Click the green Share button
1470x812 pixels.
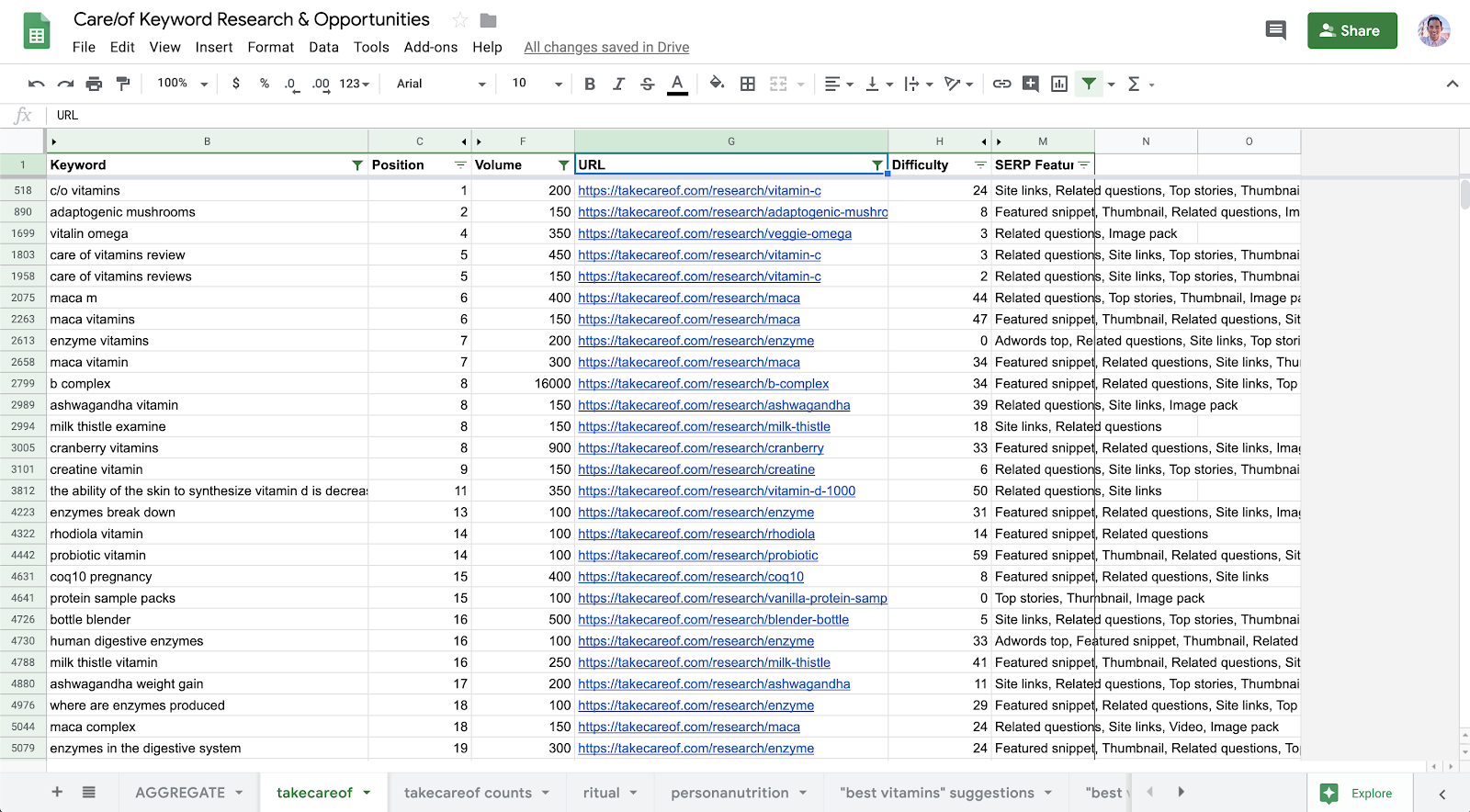tap(1351, 30)
